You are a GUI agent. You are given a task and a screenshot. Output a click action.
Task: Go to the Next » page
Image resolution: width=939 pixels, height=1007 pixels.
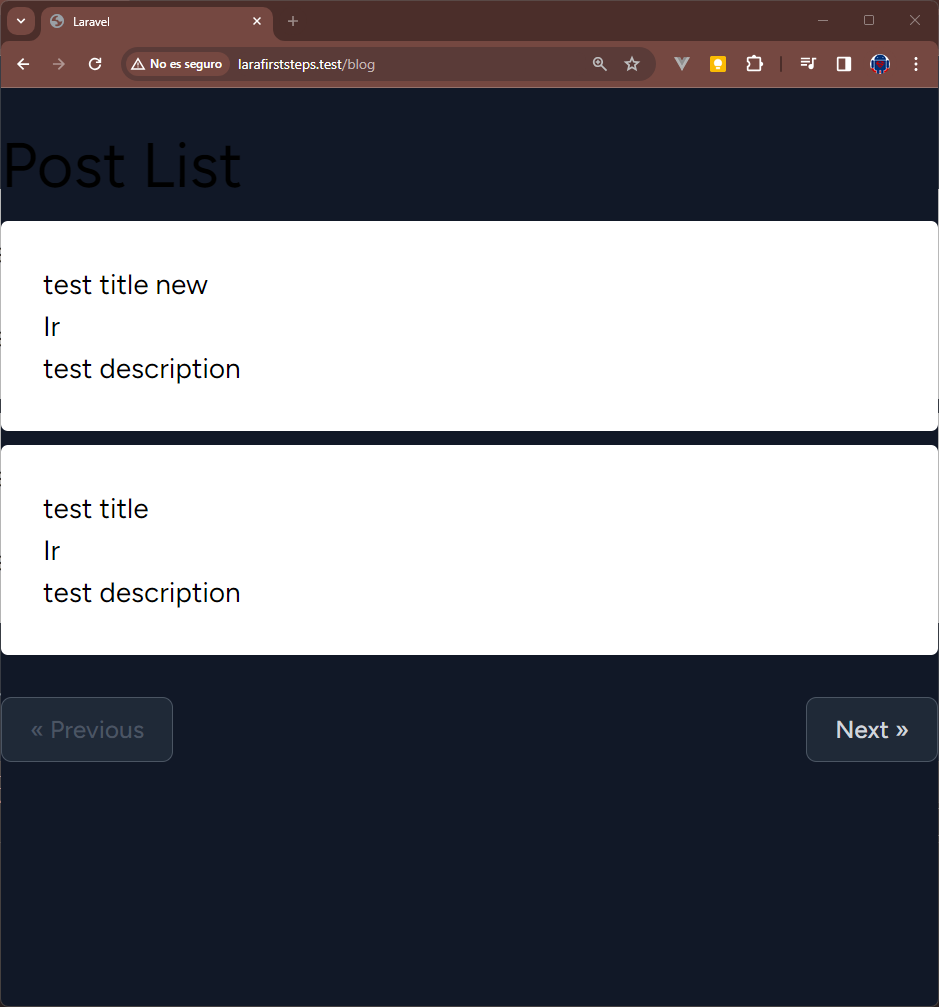871,730
